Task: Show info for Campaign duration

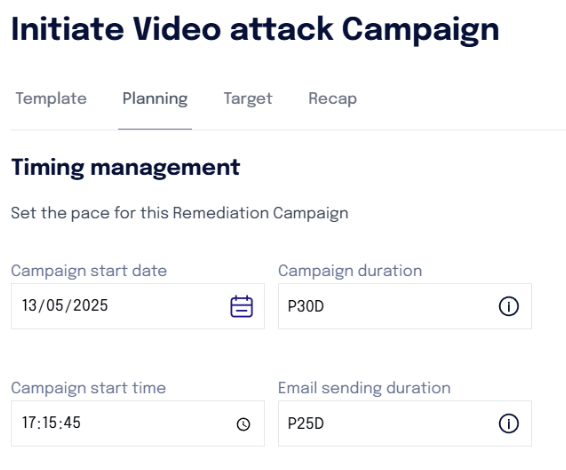Action: (509, 306)
